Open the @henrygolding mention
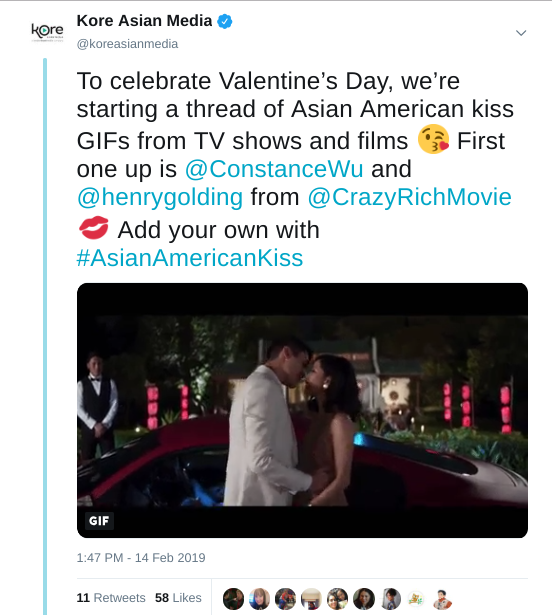 pyautogui.click(x=160, y=197)
